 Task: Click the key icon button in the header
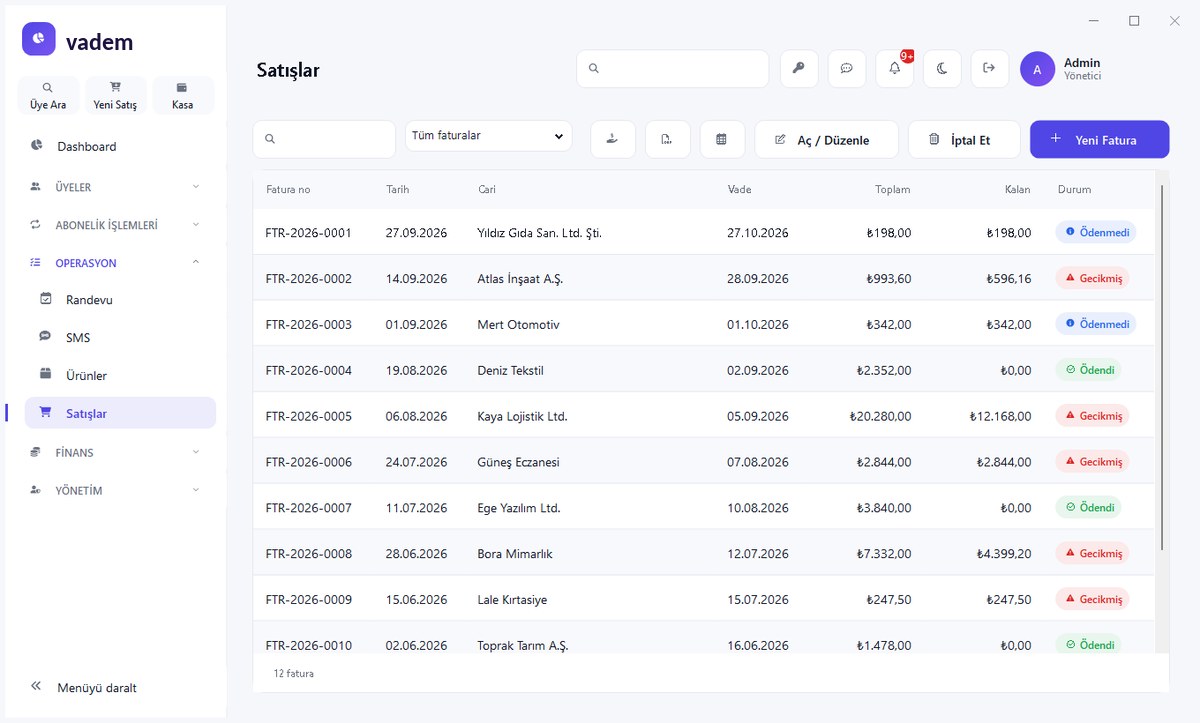pos(799,68)
